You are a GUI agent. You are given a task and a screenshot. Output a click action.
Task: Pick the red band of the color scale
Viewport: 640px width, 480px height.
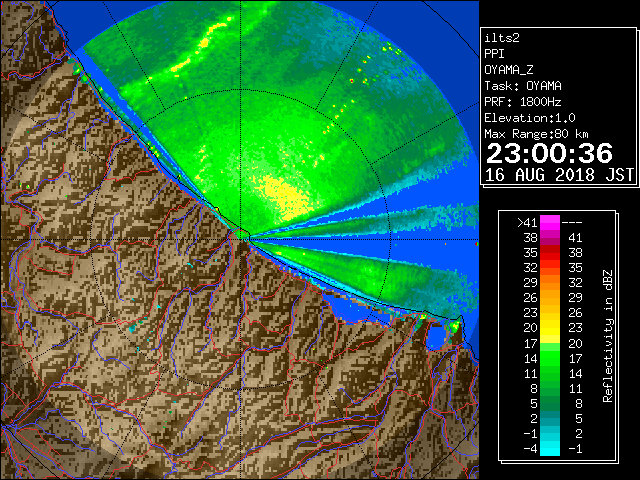[x=550, y=253]
